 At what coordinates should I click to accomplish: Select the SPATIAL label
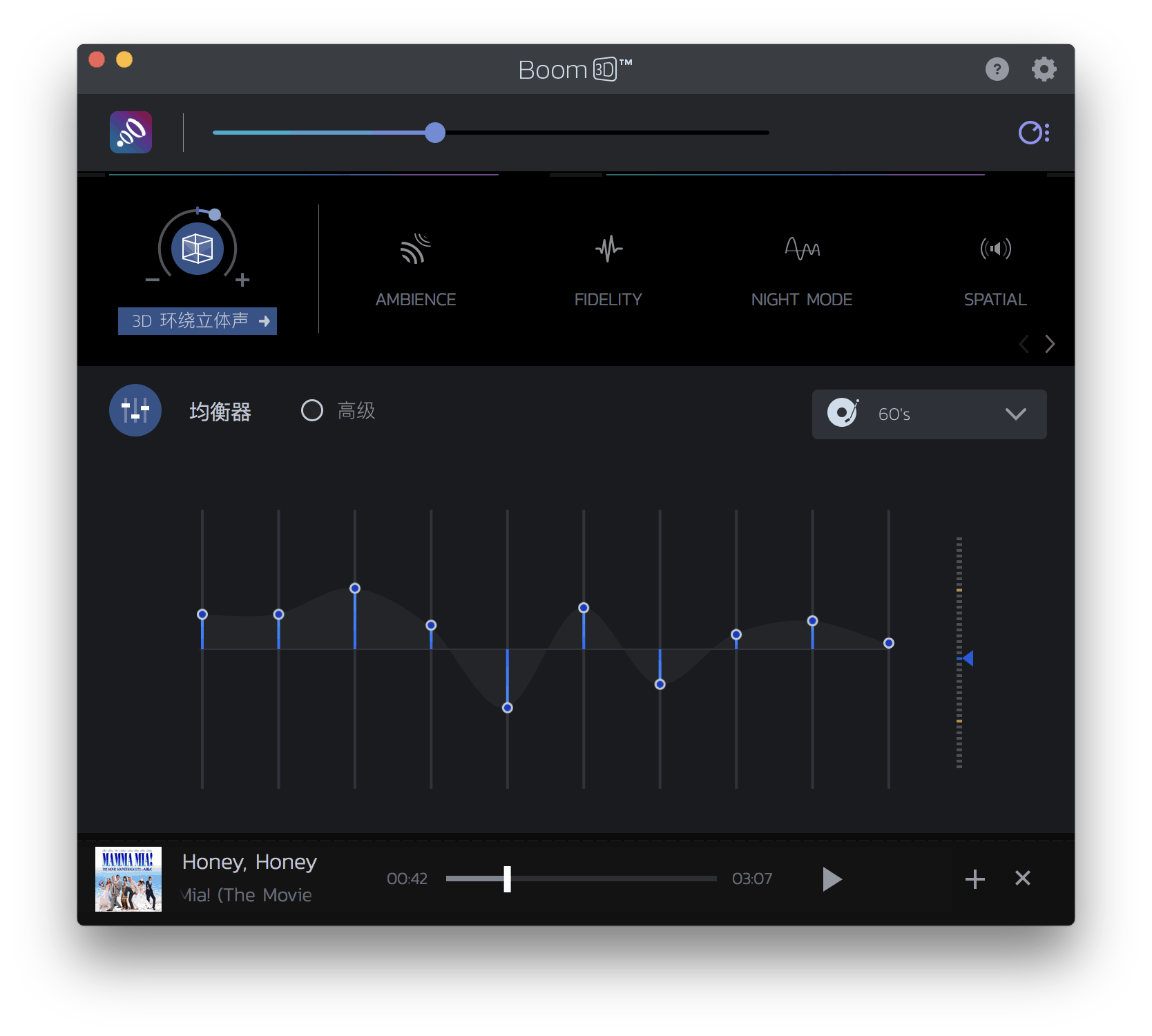tap(995, 300)
